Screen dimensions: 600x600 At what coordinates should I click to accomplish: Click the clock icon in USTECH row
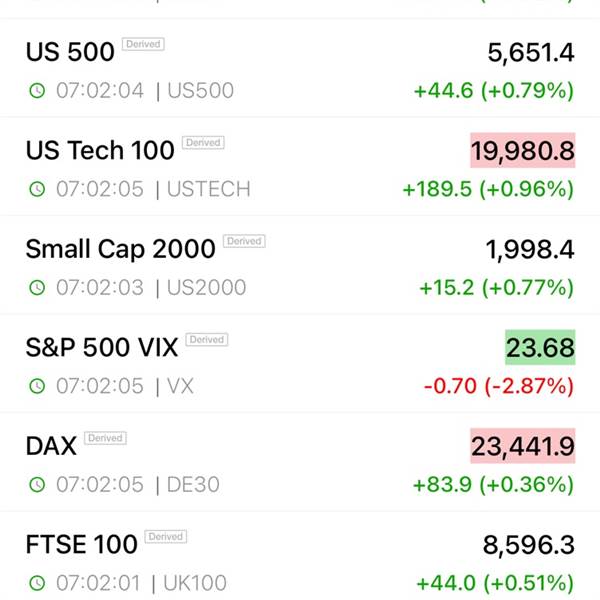(37, 189)
